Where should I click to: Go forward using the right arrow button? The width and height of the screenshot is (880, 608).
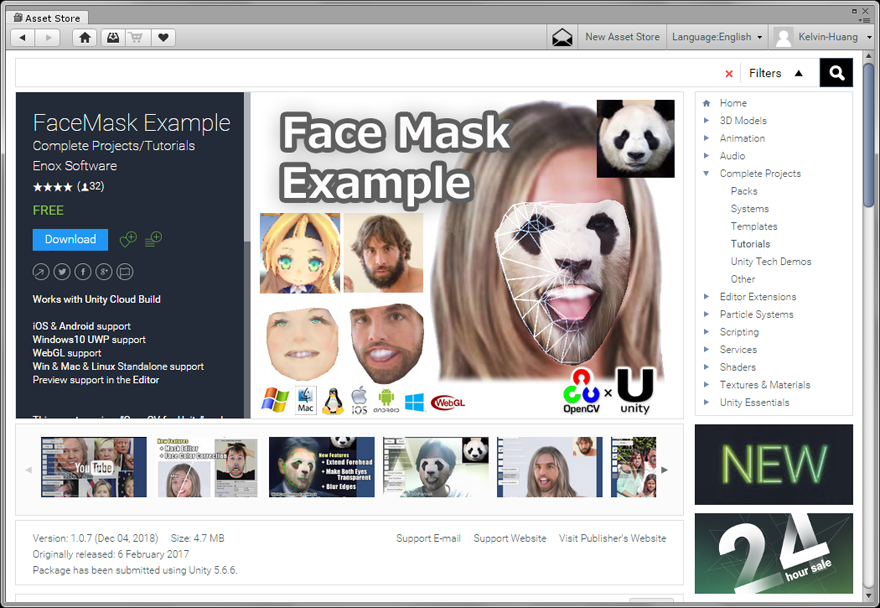click(x=48, y=38)
